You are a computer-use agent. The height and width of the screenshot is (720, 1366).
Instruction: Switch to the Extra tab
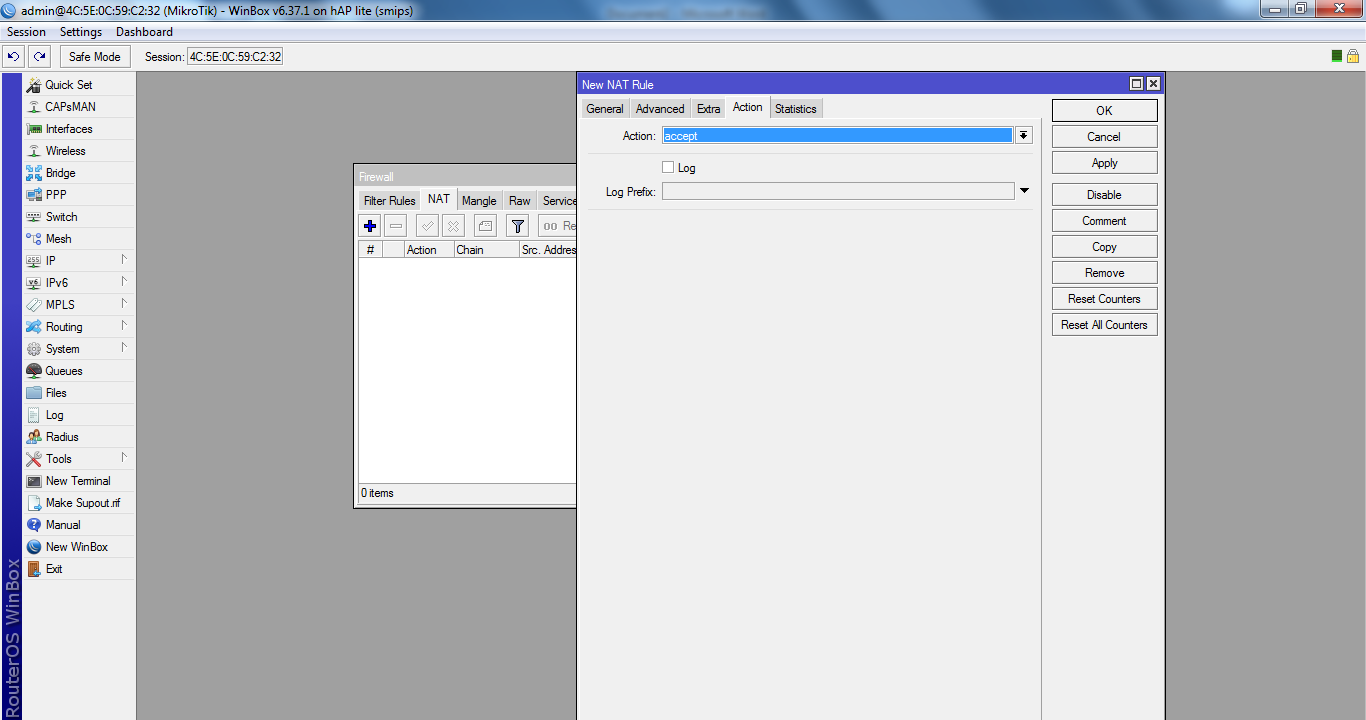708,109
